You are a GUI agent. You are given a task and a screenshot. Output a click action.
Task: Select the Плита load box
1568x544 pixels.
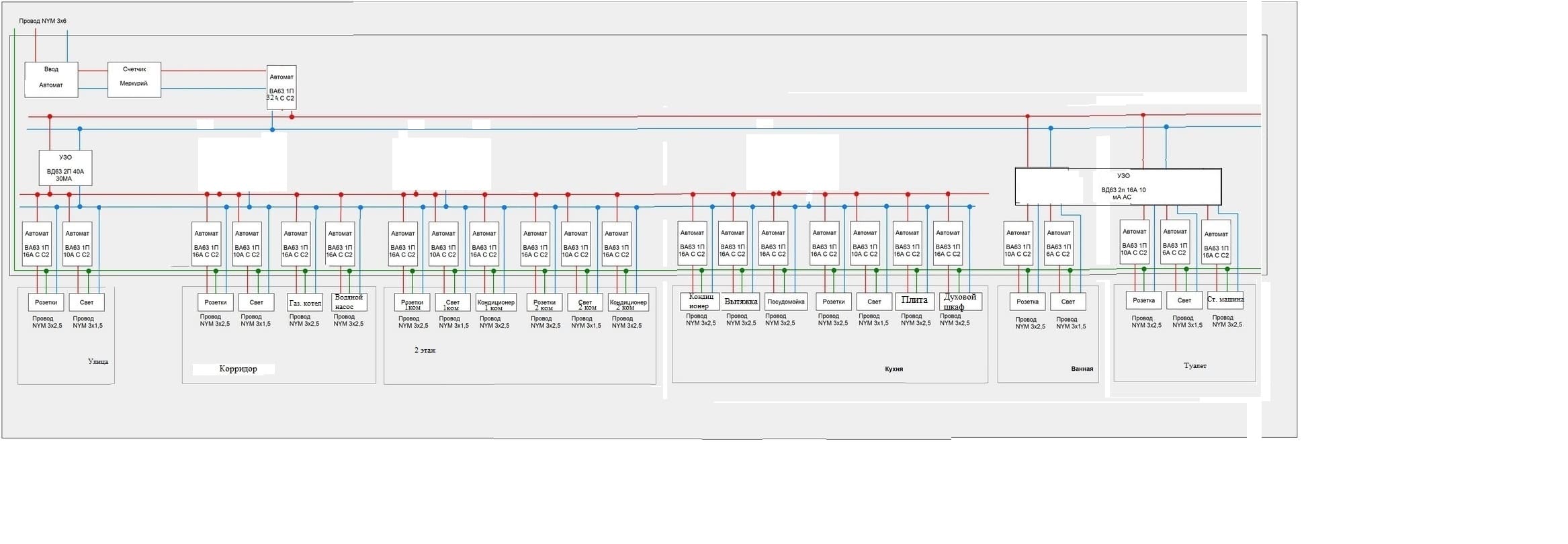click(x=914, y=300)
